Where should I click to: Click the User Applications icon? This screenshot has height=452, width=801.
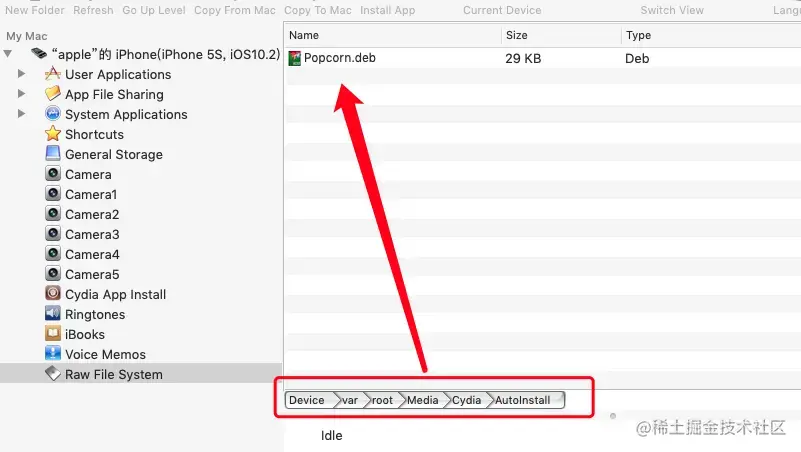(53, 74)
